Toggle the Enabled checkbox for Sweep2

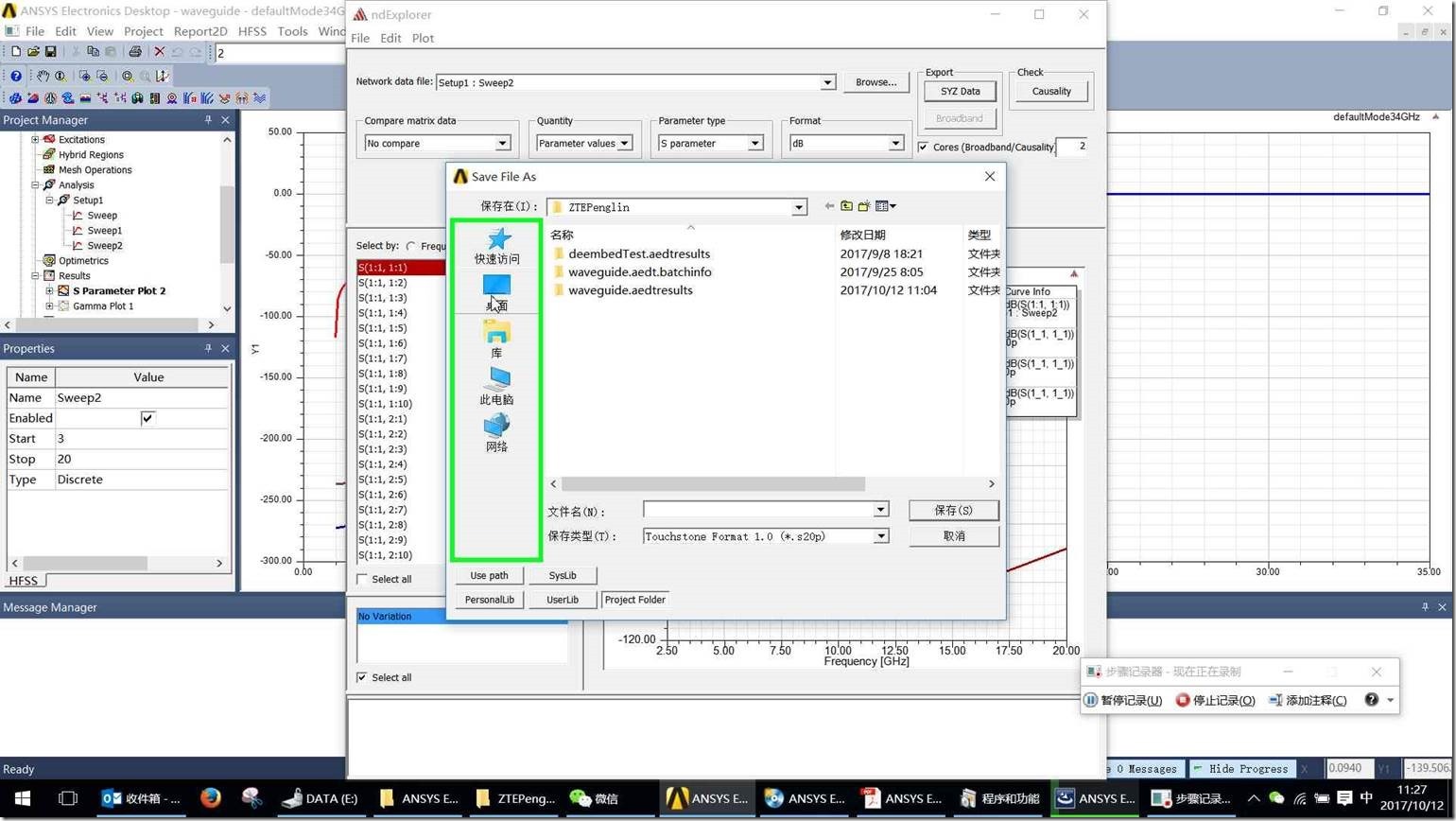click(147, 418)
